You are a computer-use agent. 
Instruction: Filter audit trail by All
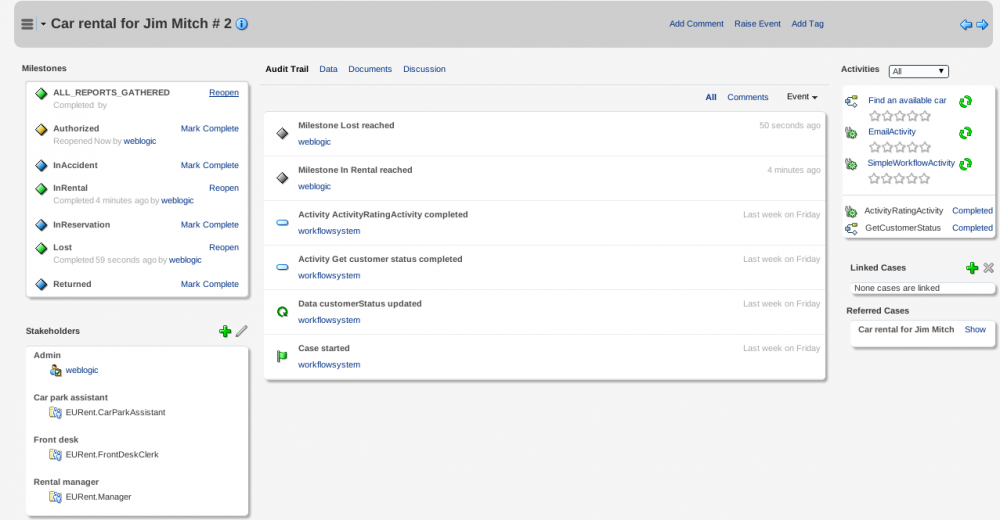711,97
